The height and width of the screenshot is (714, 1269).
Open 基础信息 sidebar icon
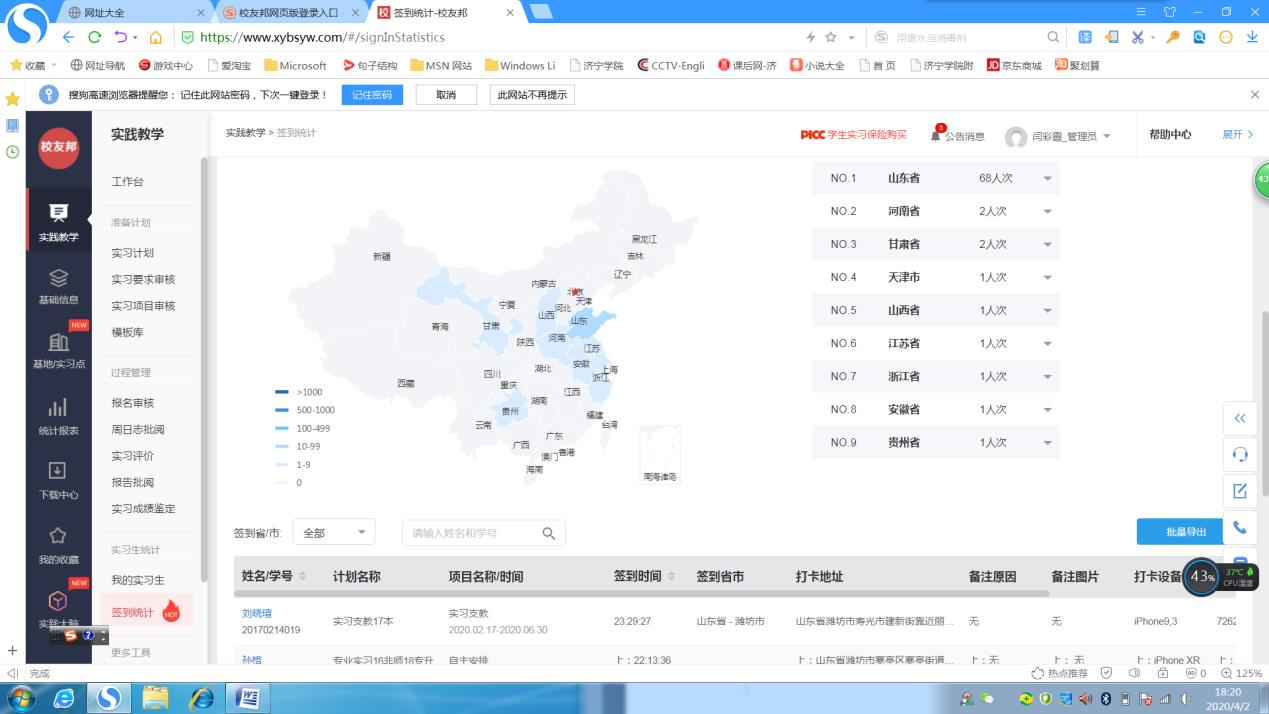click(x=58, y=285)
